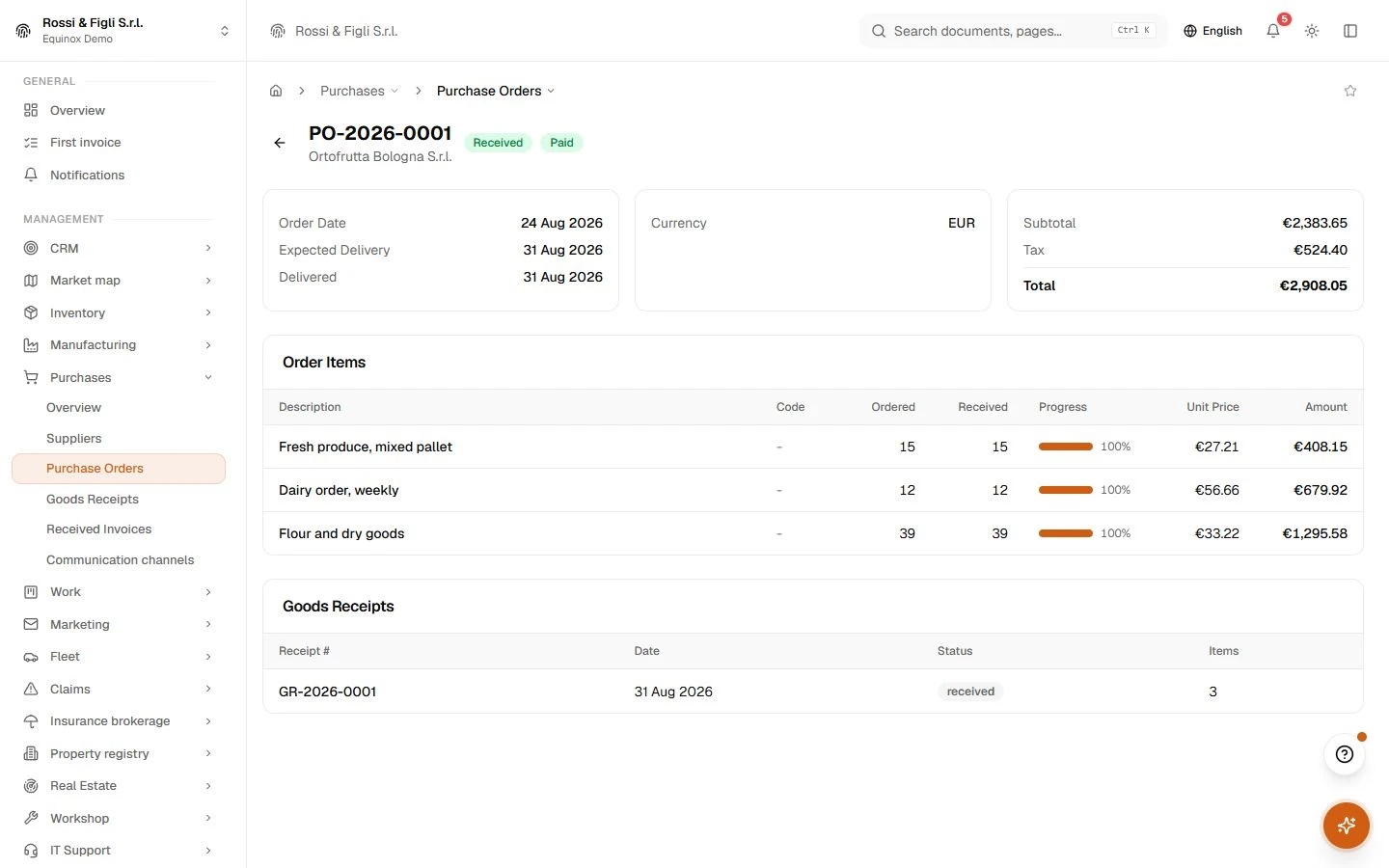Open the Purchase Orders breadcrumb dropdown
Image resolution: width=1389 pixels, height=868 pixels.
click(x=496, y=91)
